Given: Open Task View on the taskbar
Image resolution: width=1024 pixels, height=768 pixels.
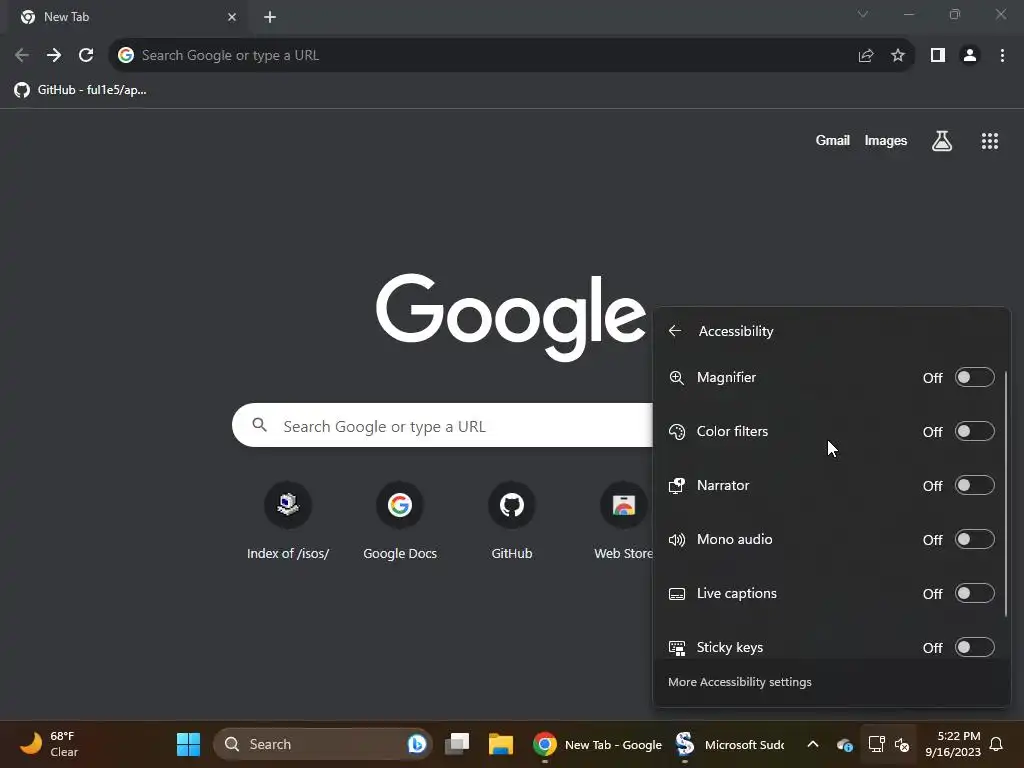Looking at the screenshot, I should 457,744.
